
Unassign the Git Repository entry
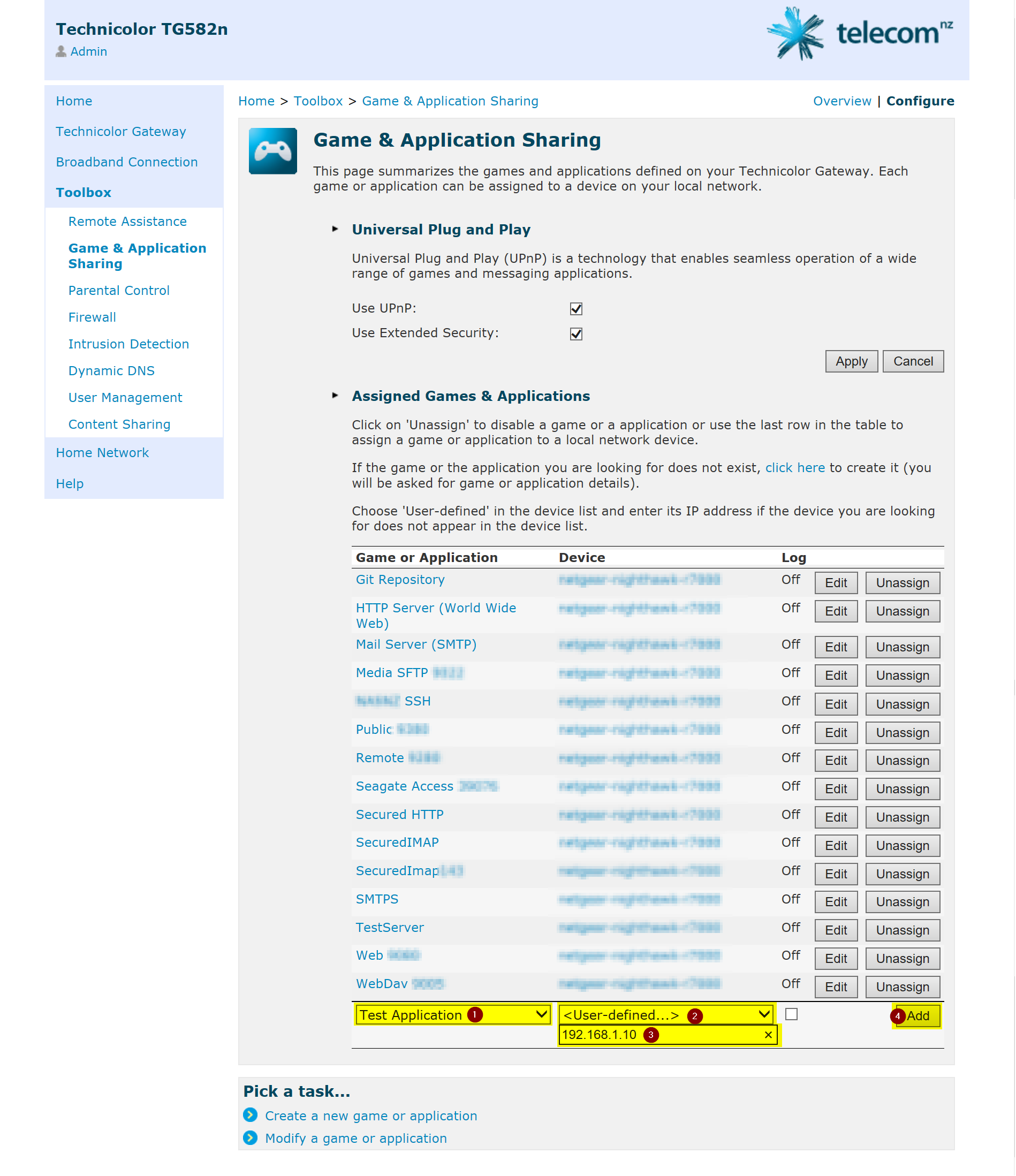click(x=902, y=583)
